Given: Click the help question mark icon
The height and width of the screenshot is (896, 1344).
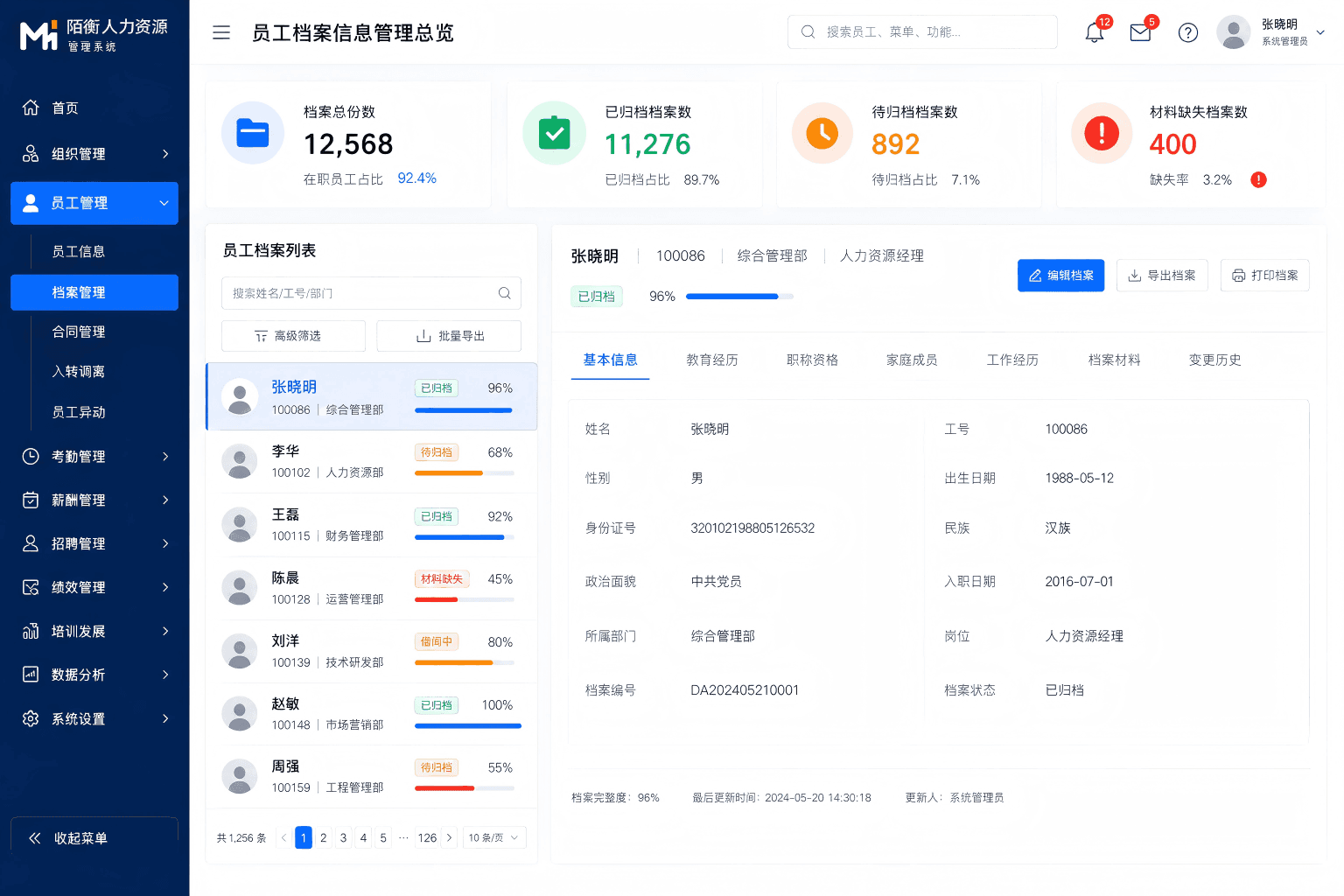Looking at the screenshot, I should (x=1187, y=32).
